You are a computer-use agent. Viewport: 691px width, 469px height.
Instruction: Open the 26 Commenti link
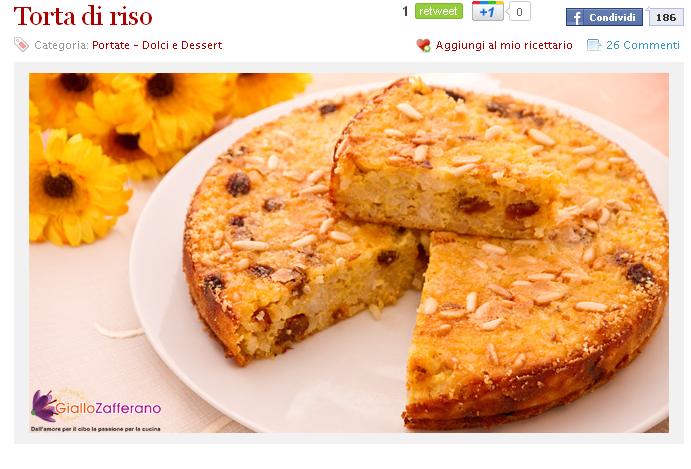click(643, 45)
